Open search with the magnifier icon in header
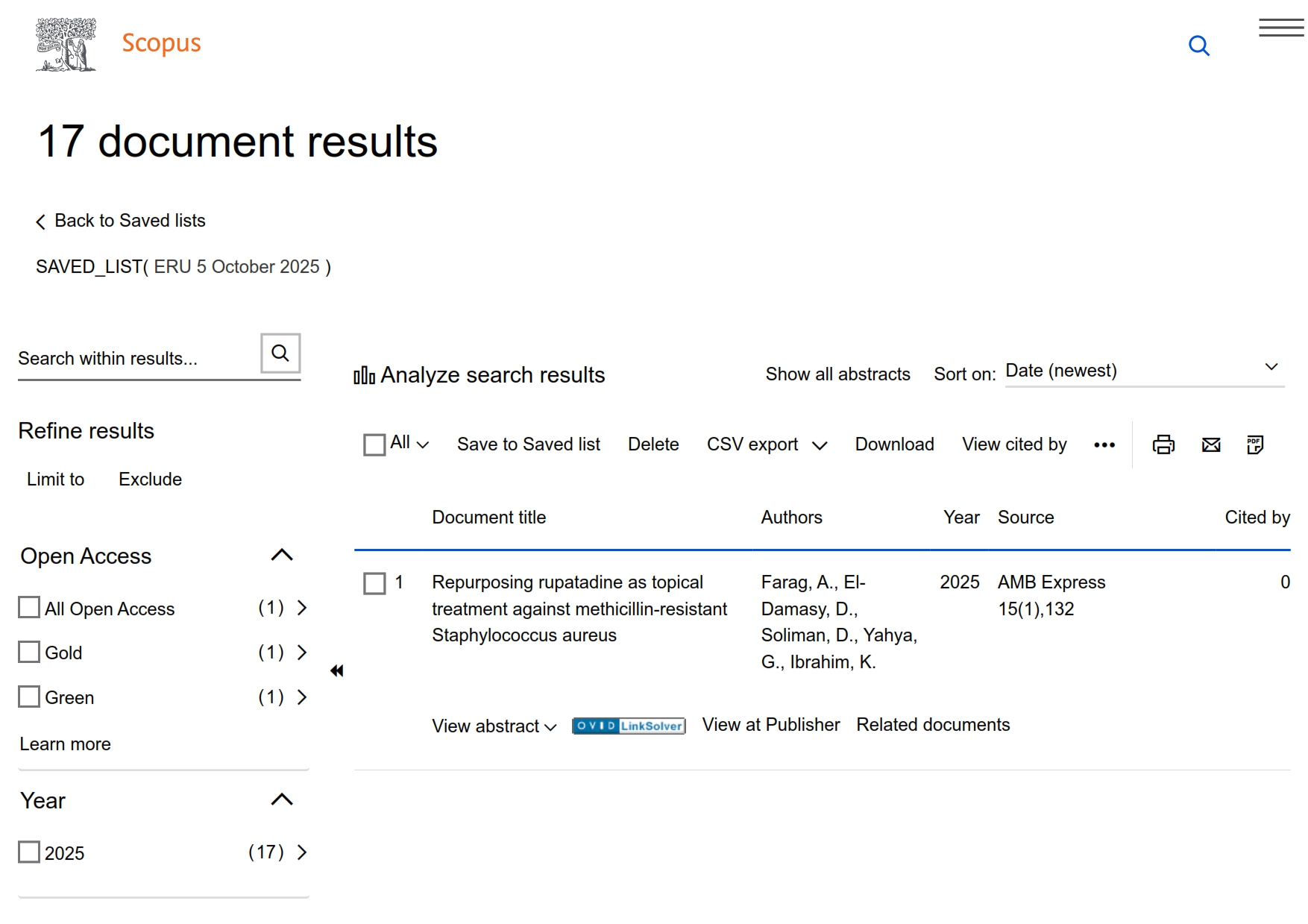This screenshot has height=924, width=1308. (1198, 46)
